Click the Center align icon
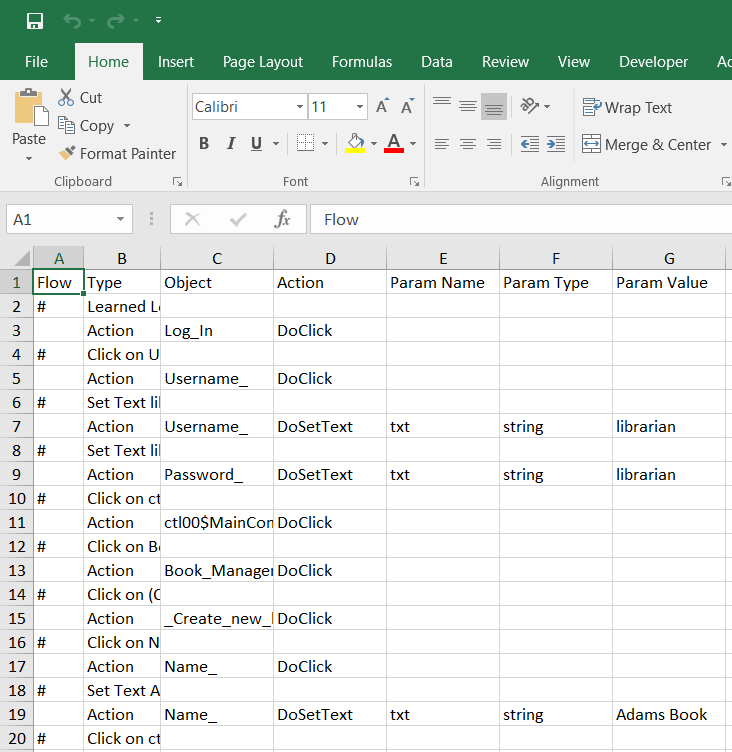 pos(467,144)
